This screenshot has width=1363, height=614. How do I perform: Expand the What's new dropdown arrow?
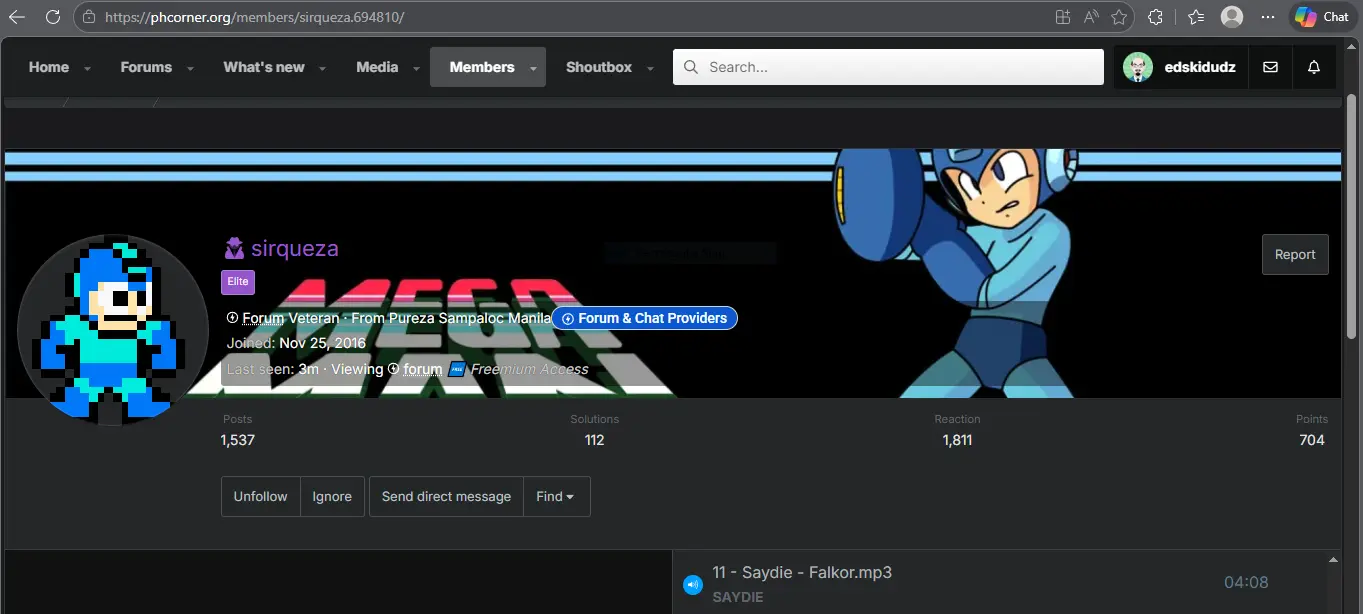(x=323, y=68)
